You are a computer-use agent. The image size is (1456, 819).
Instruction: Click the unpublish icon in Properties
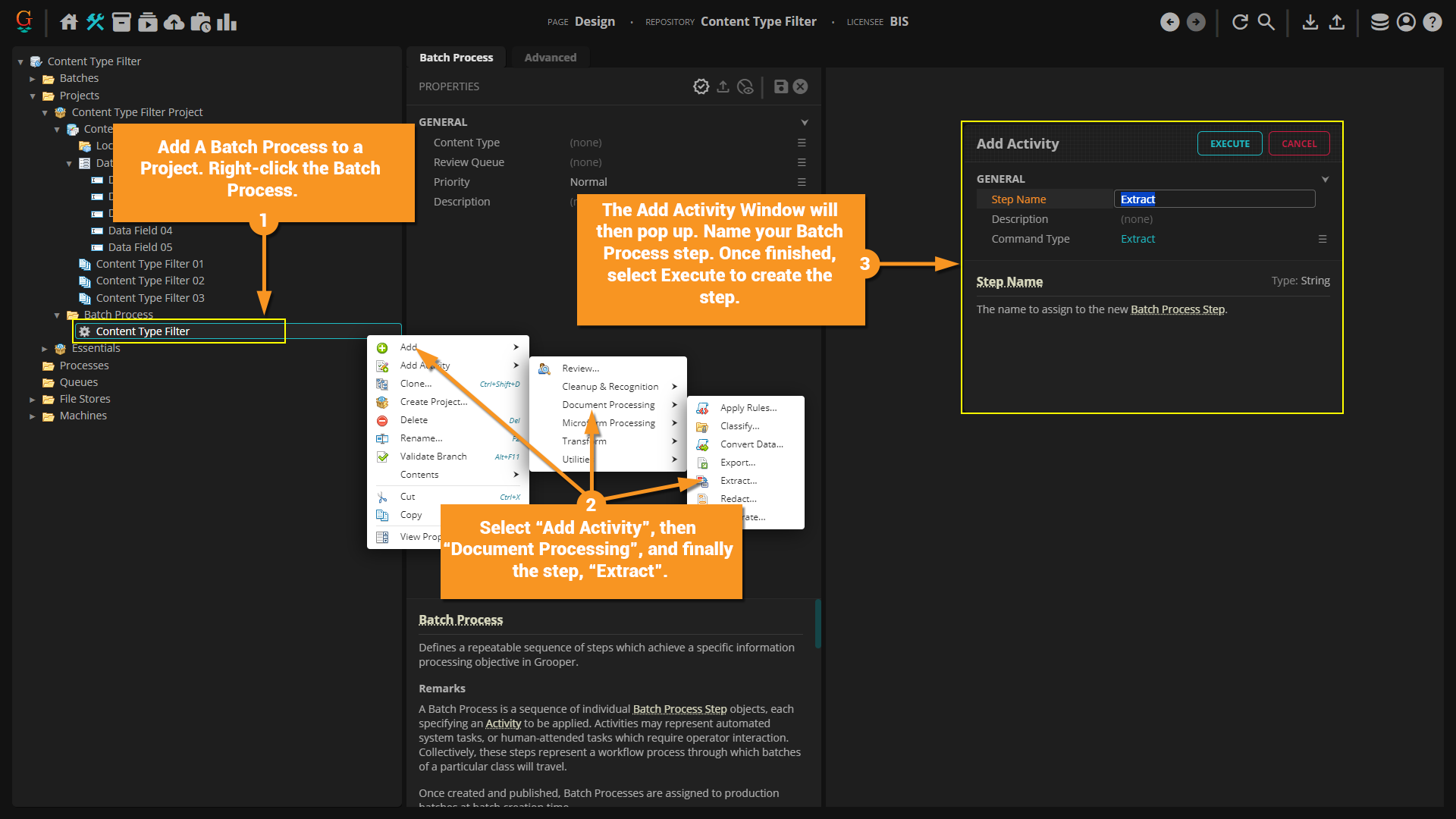tap(745, 86)
